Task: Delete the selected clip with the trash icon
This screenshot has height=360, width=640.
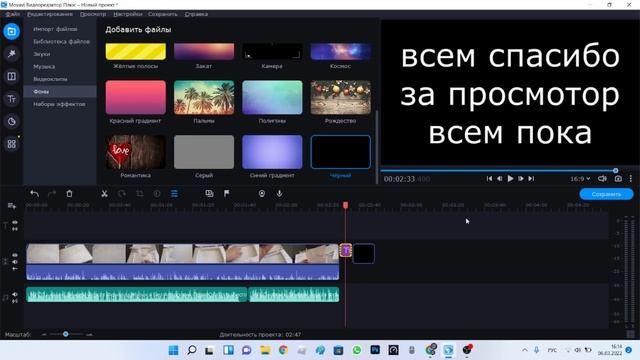Action: coord(69,194)
